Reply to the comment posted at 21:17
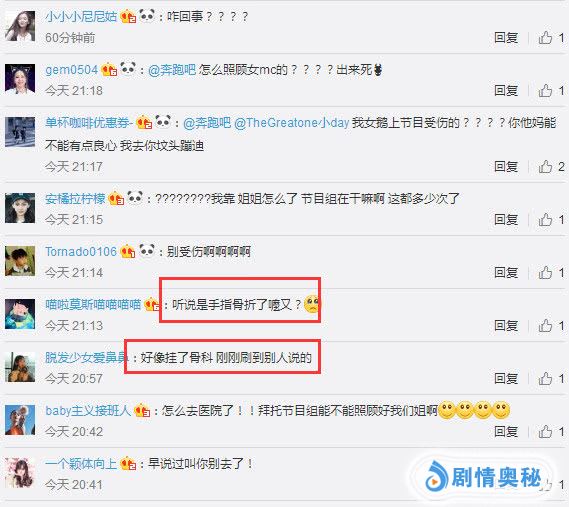The image size is (569, 507). tap(506, 167)
